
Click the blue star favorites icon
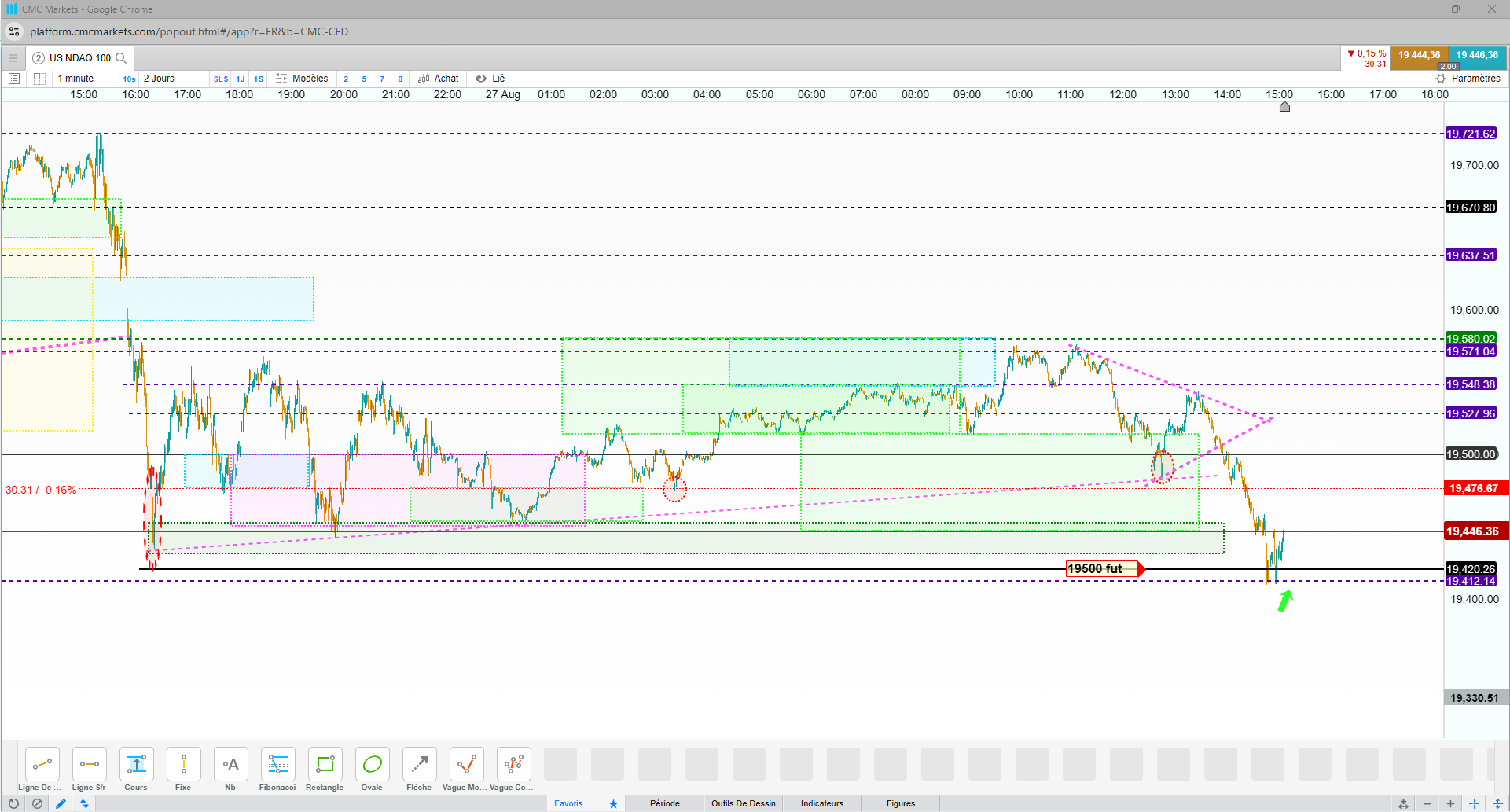point(613,803)
